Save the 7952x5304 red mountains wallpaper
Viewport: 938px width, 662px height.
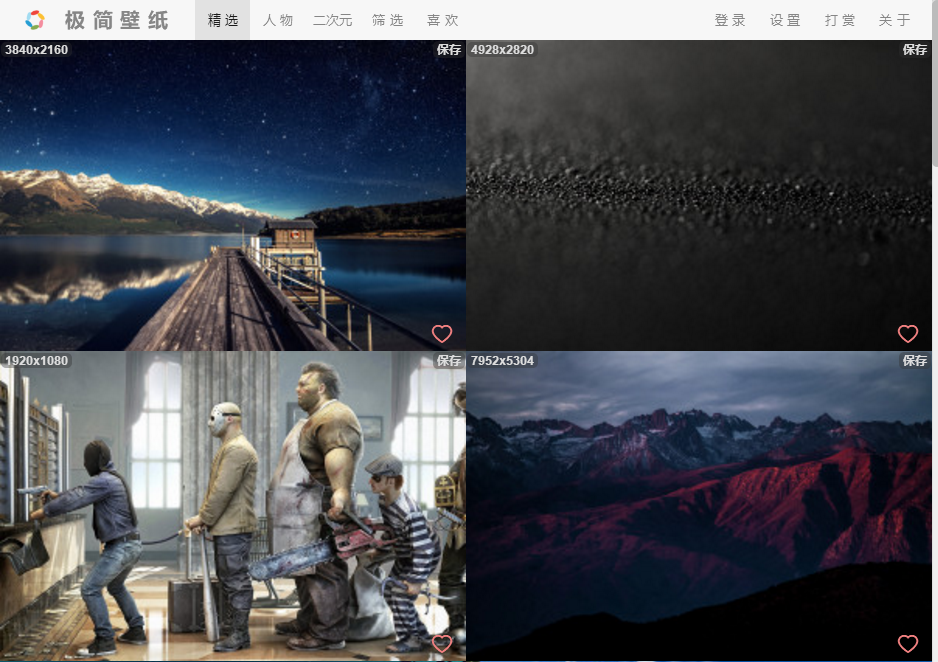click(915, 361)
